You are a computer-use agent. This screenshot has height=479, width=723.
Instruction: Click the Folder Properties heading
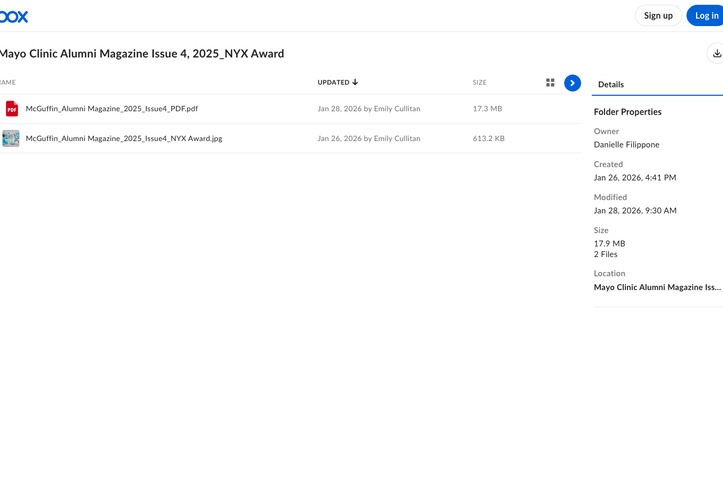coord(628,112)
